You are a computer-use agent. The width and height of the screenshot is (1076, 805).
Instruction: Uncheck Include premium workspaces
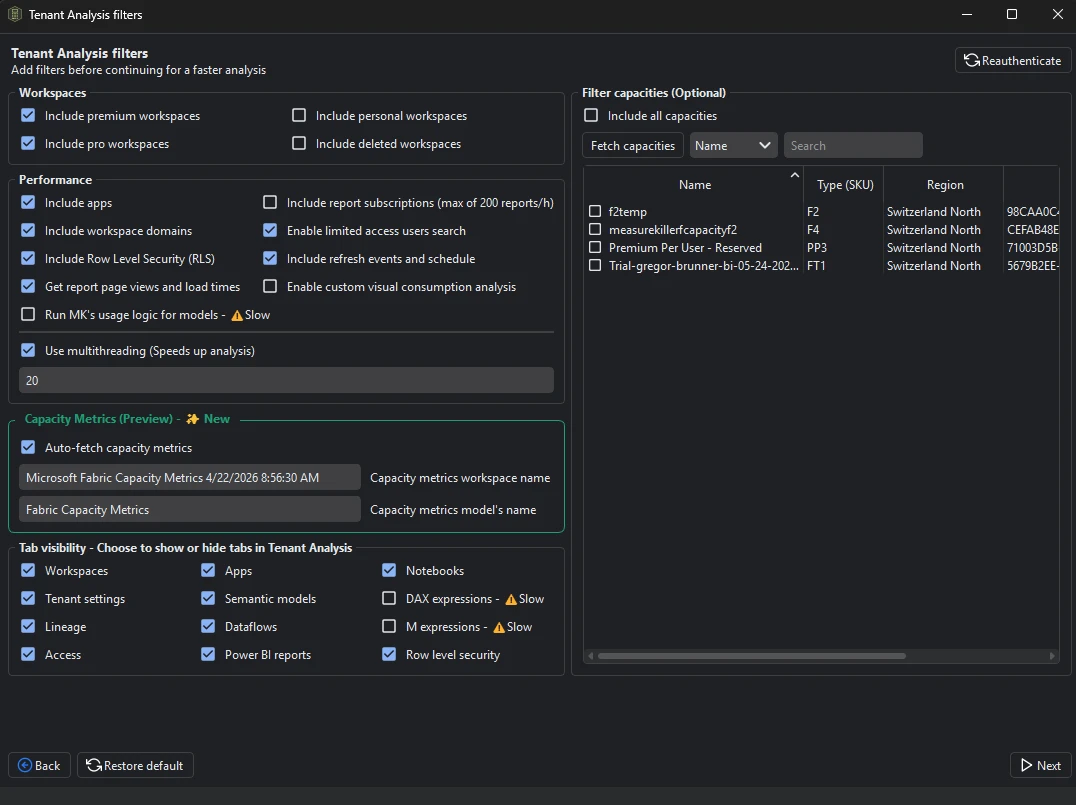[x=28, y=115]
